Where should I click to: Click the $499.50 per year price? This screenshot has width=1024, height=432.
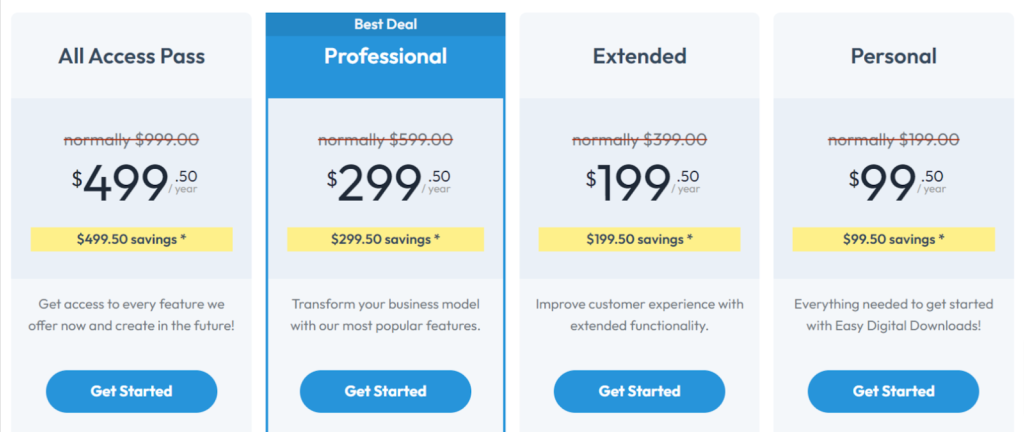click(x=135, y=183)
